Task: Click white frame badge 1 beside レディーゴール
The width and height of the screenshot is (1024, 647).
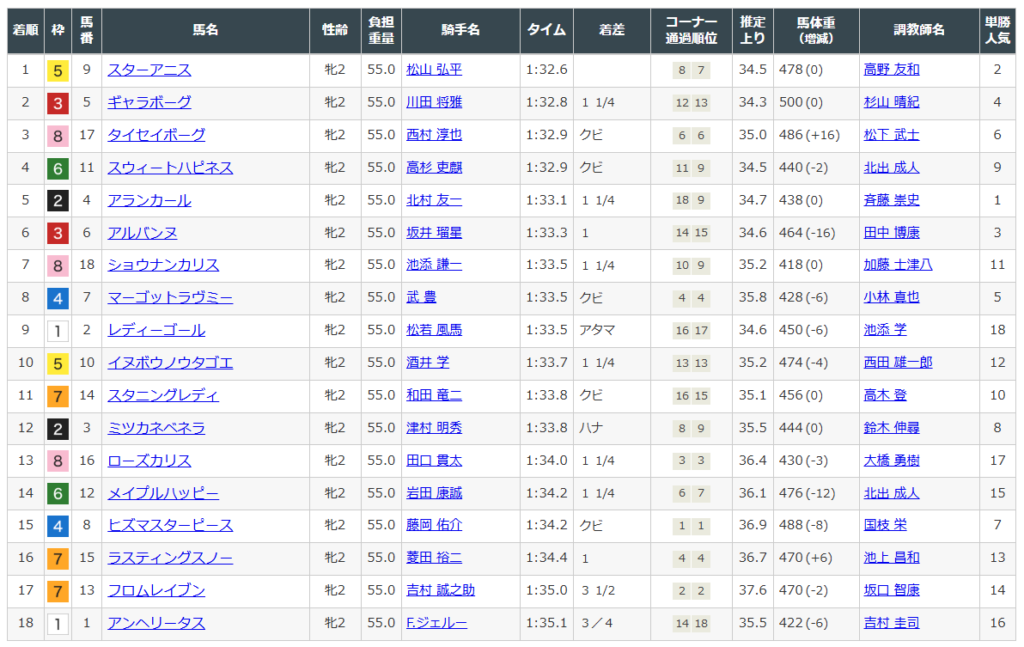Action: pyautogui.click(x=58, y=331)
